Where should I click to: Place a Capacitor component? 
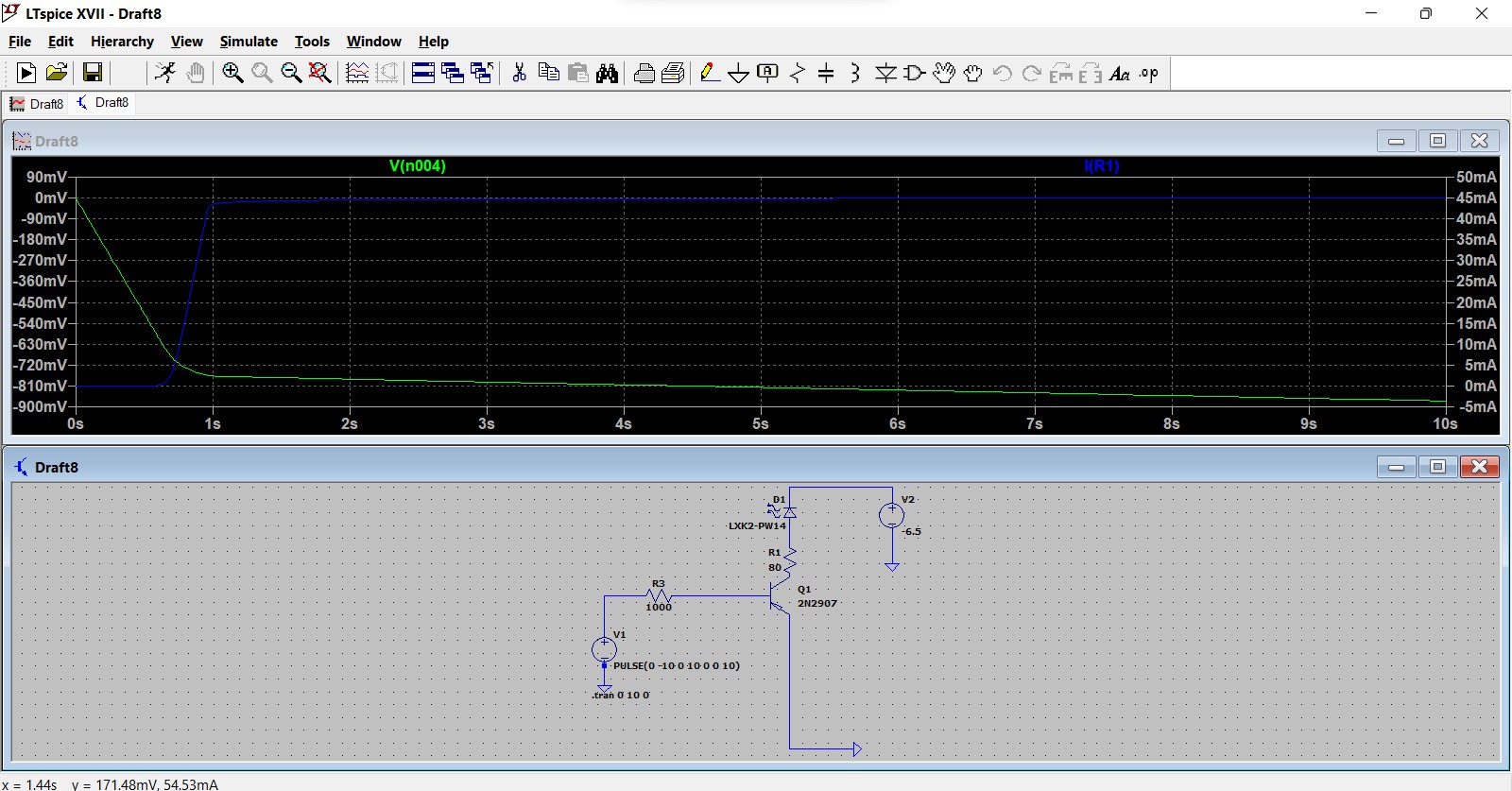click(826, 73)
